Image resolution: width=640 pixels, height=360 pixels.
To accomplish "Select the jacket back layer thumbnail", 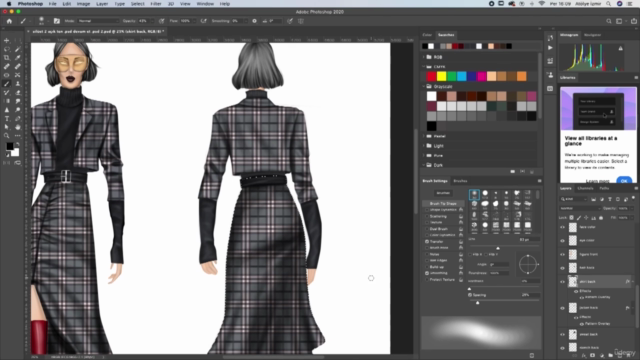I will (x=573, y=308).
